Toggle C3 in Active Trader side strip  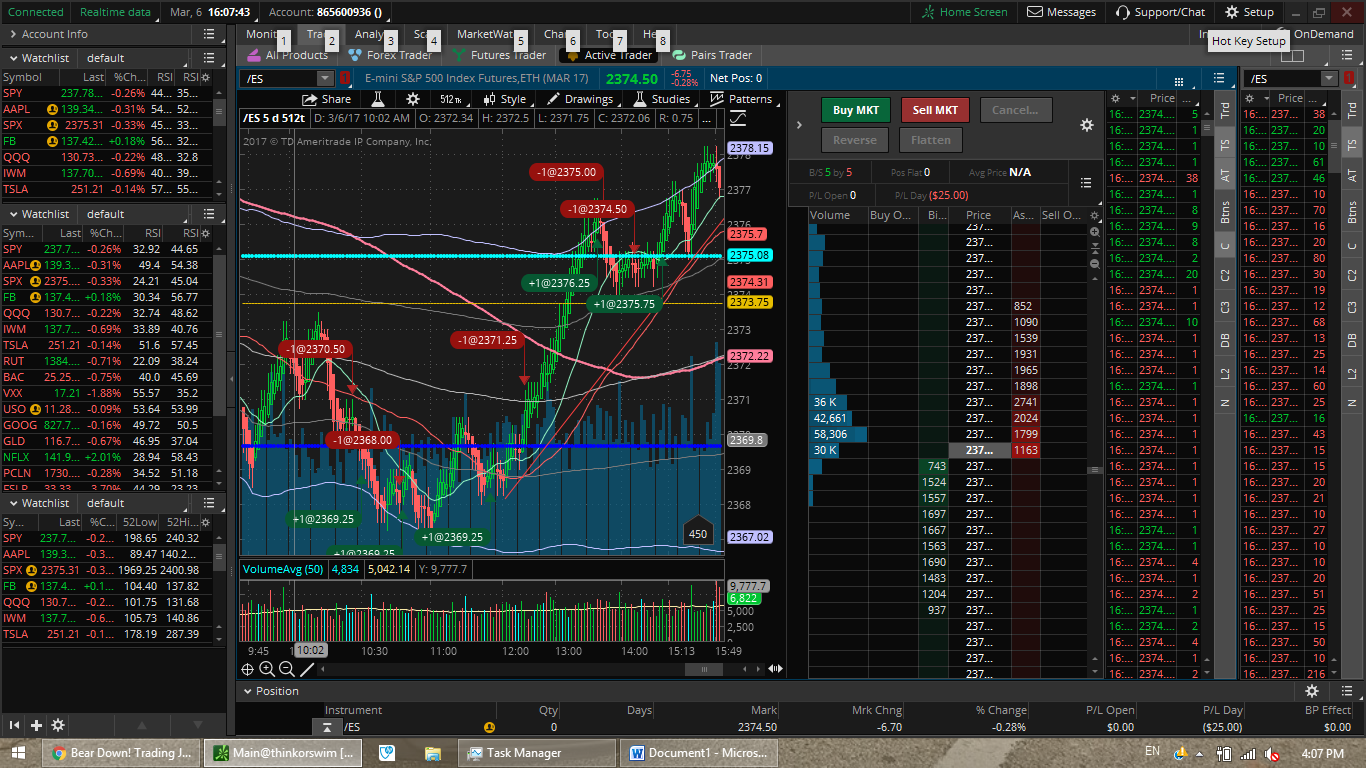(x=1226, y=307)
